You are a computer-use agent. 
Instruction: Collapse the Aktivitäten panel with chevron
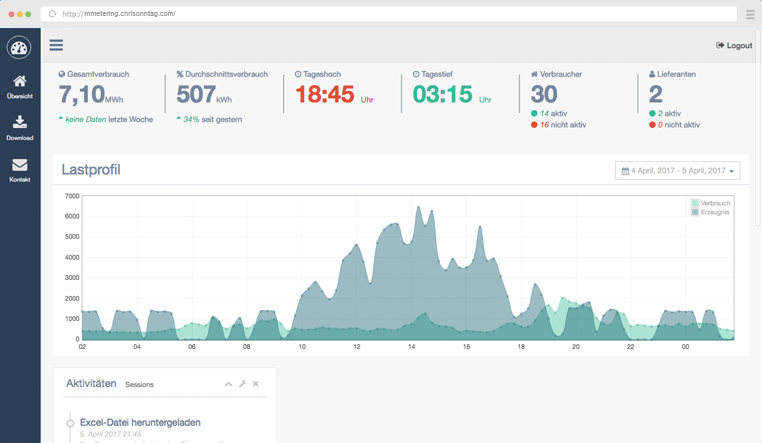tap(228, 384)
